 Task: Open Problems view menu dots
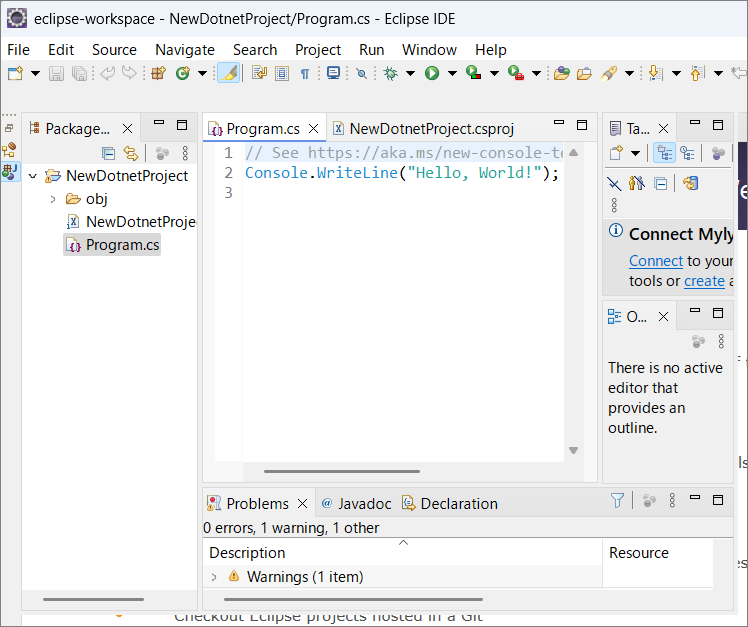click(672, 500)
